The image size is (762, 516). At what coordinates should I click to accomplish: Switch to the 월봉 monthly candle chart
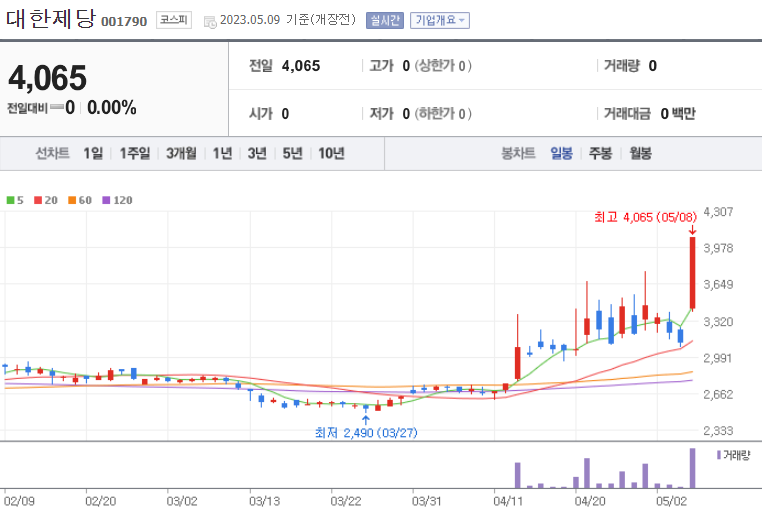[641, 154]
